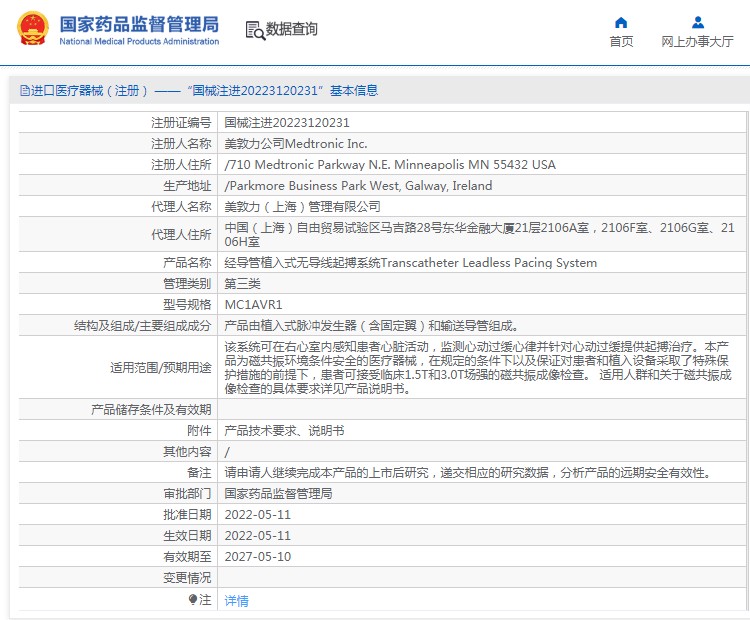Go to homepage via house icon

621,22
